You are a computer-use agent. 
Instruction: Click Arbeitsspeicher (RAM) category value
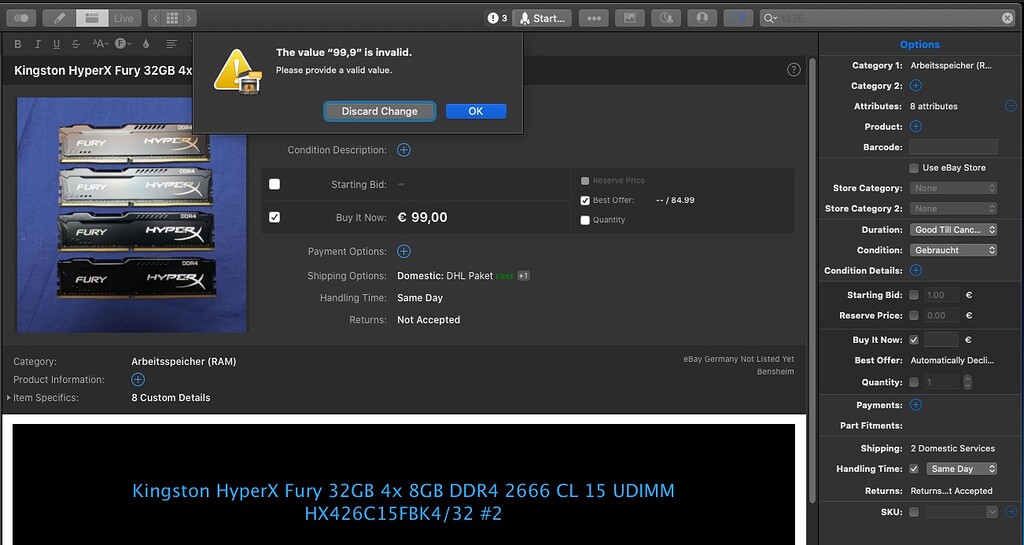click(184, 361)
